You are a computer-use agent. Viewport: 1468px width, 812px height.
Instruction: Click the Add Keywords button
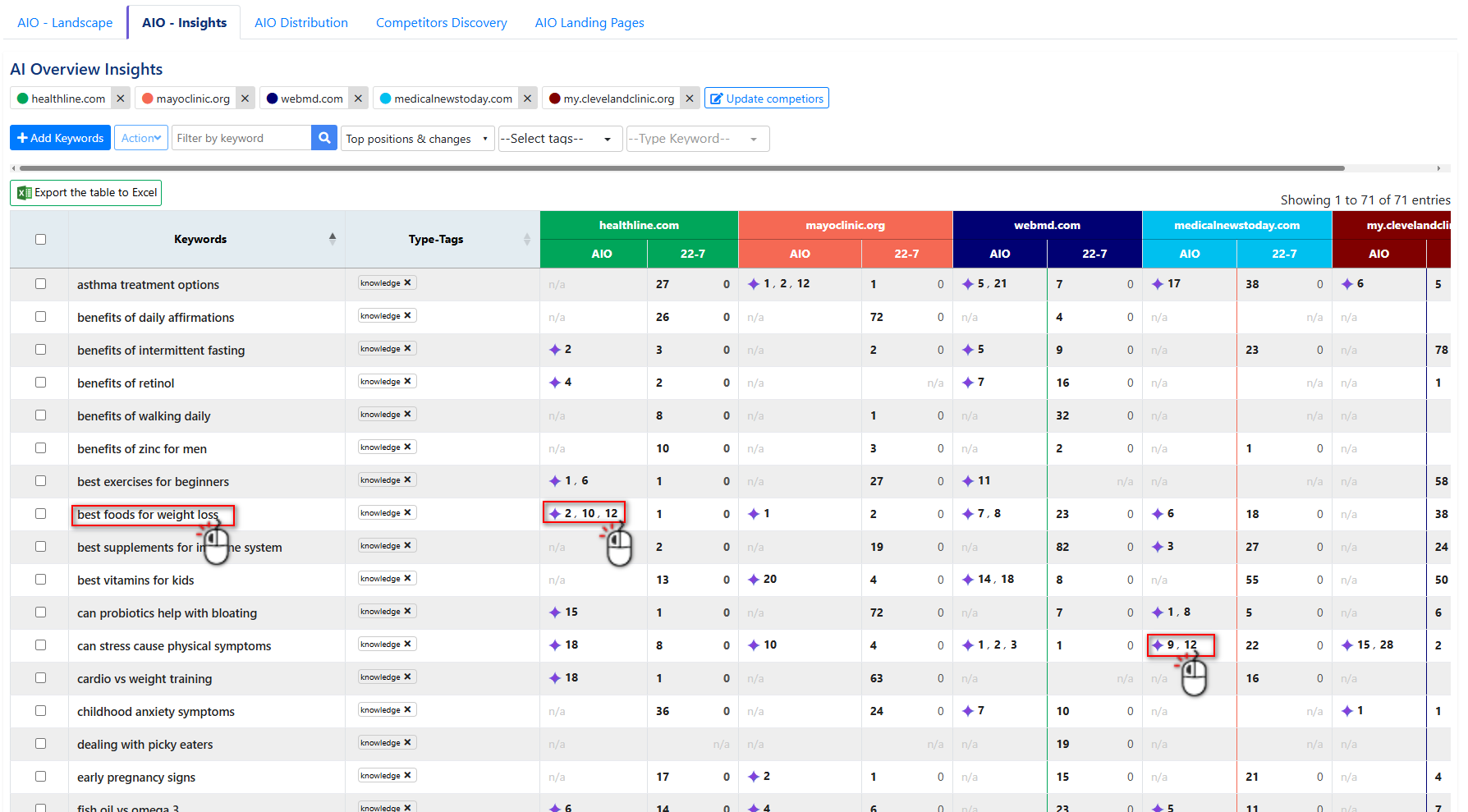coord(60,138)
